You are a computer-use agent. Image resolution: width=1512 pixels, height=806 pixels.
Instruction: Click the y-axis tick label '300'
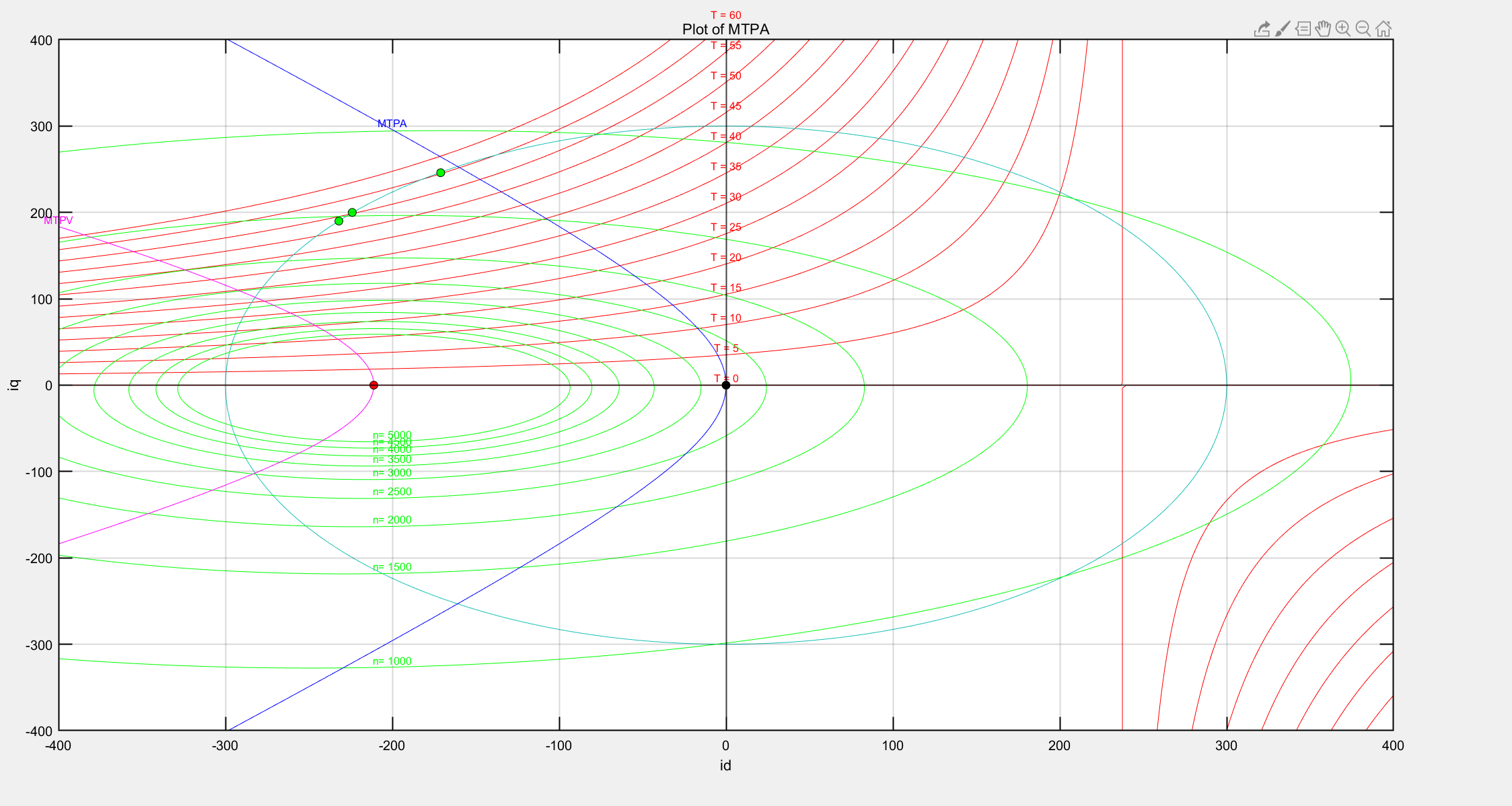point(41,127)
